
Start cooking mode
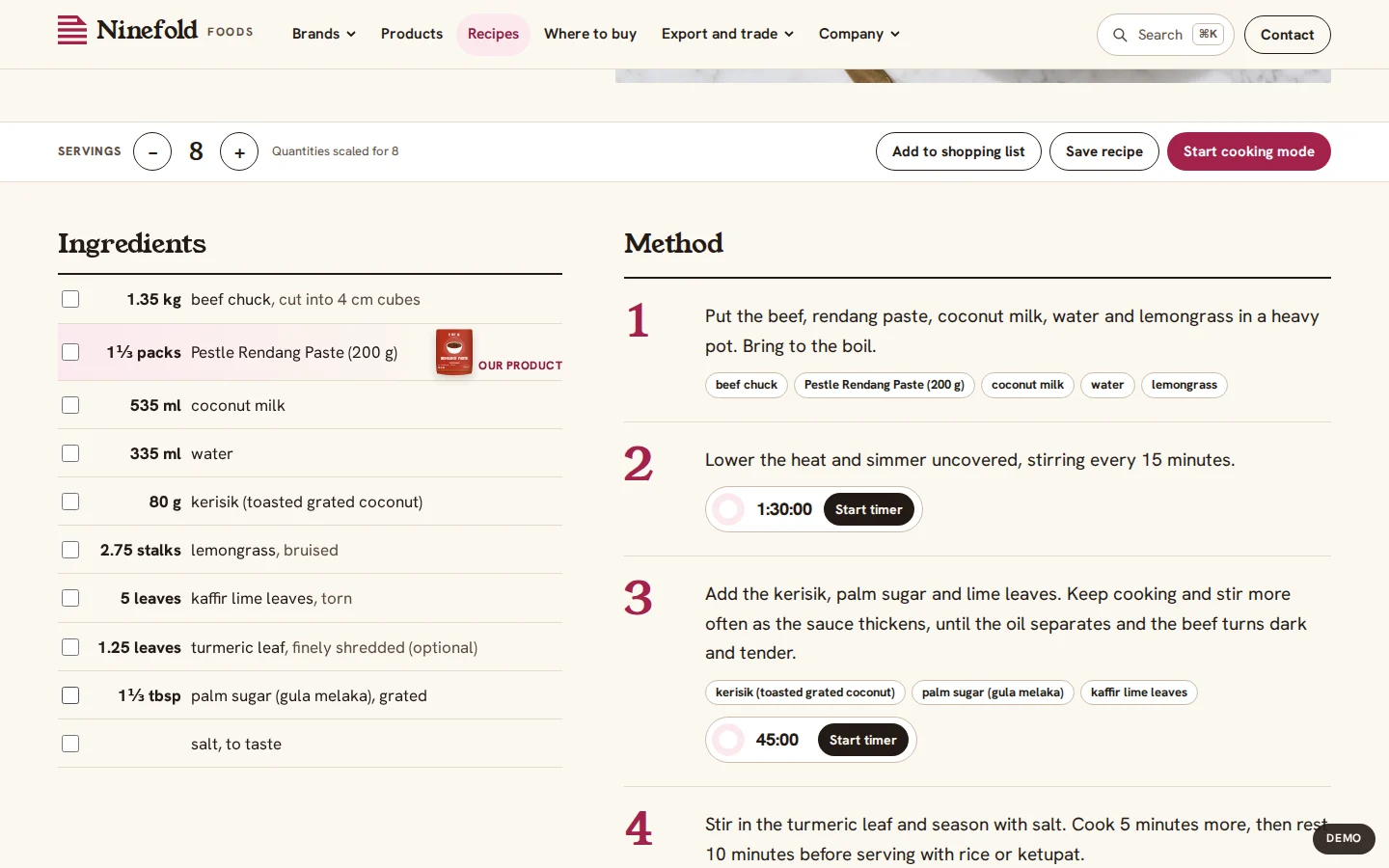pyautogui.click(x=1248, y=151)
